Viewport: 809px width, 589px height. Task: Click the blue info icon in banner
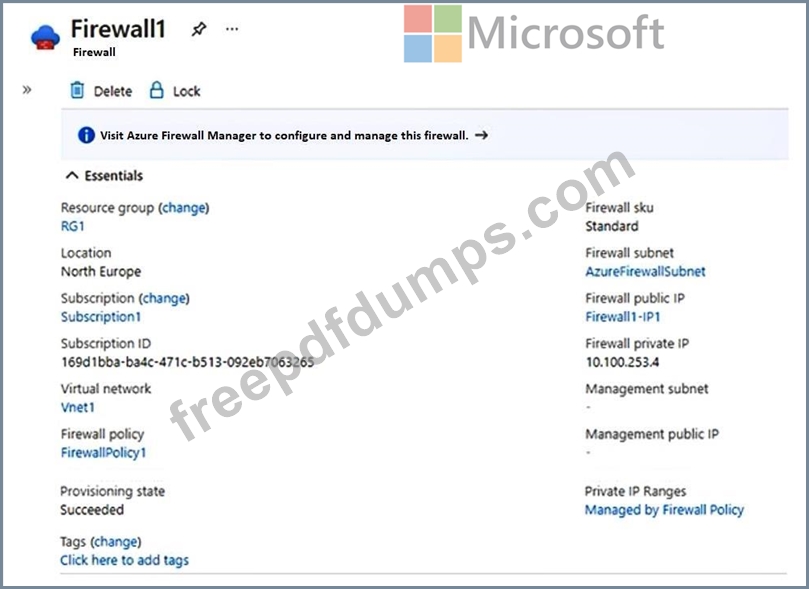[x=86, y=135]
